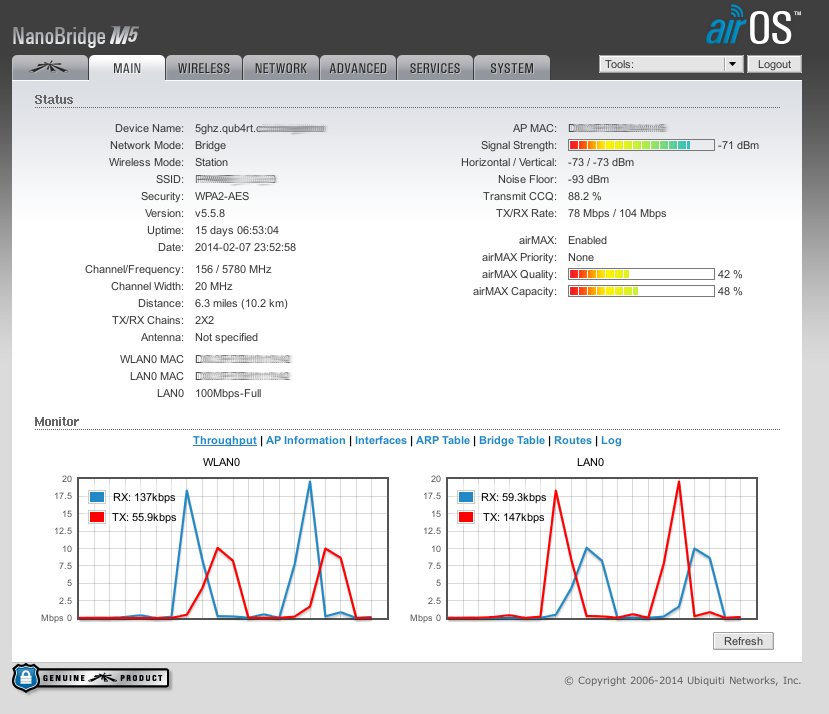Click the -71 dBm signal reading
The height and width of the screenshot is (714, 829).
pos(738,145)
